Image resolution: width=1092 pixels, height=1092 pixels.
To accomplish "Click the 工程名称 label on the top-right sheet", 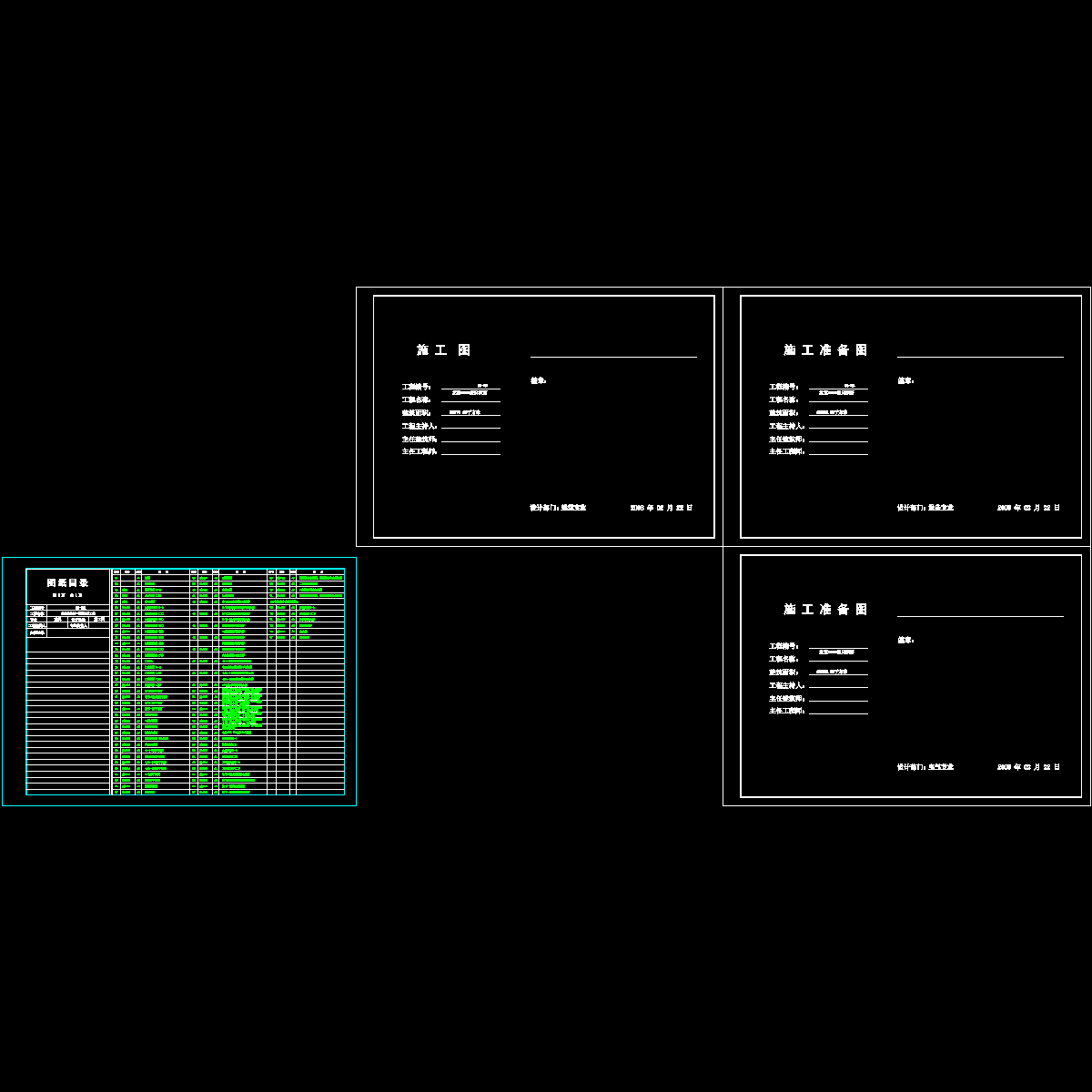I will (784, 399).
